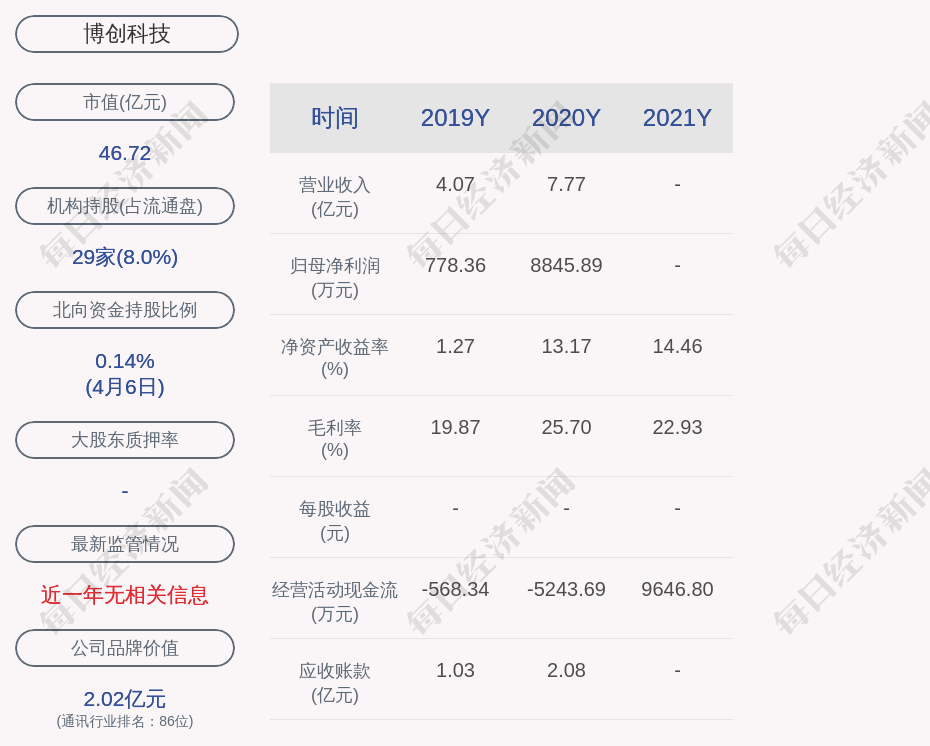This screenshot has height=746, width=930.
Task: Click cash flow value -5243.69
Action: pyautogui.click(x=566, y=589)
